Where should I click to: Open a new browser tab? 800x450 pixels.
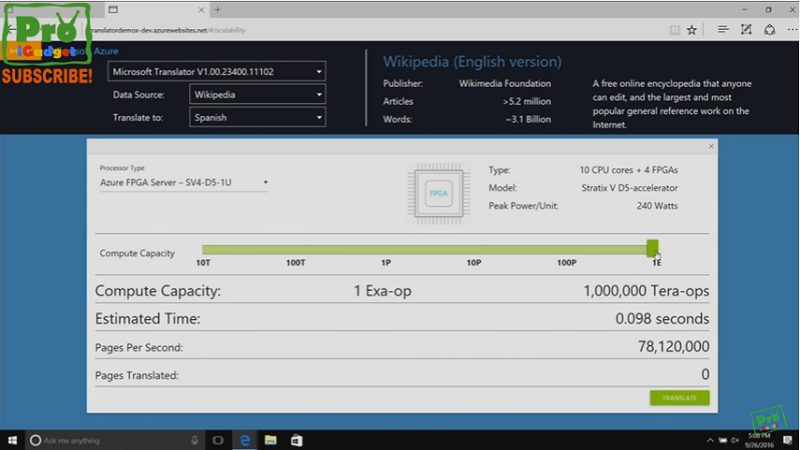[x=218, y=10]
